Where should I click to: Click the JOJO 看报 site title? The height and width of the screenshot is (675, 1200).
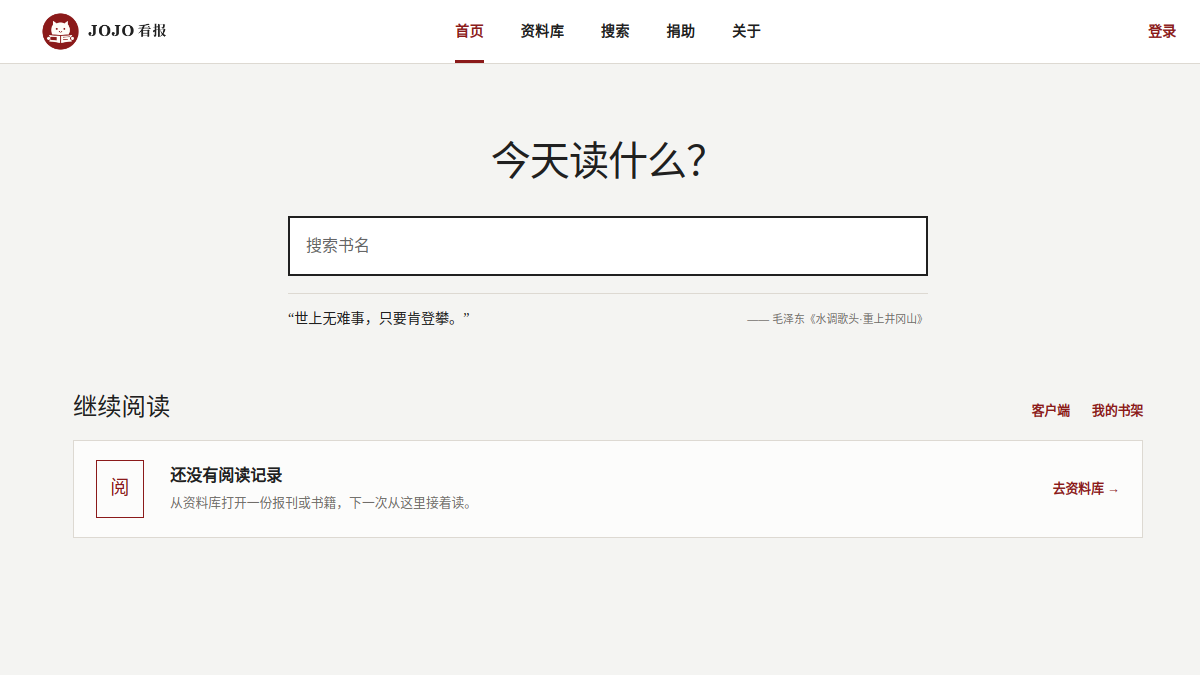click(127, 31)
